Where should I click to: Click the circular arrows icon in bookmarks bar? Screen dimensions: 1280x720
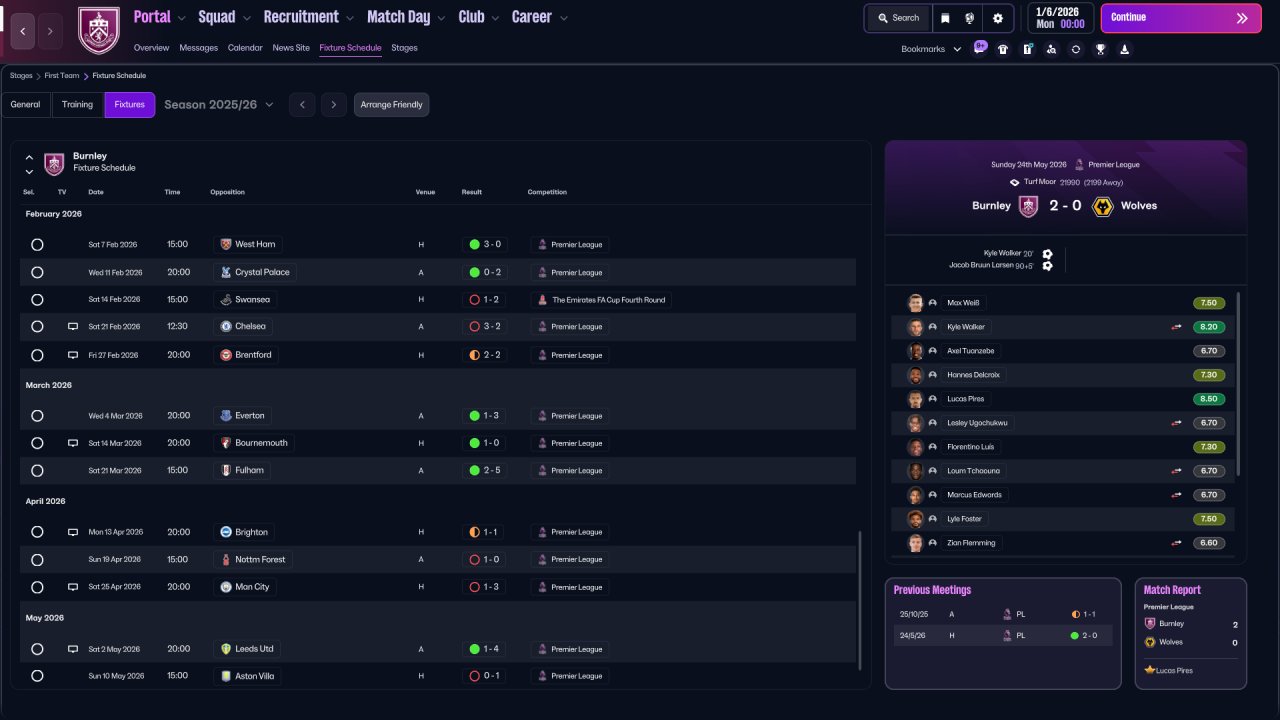[x=1076, y=49]
